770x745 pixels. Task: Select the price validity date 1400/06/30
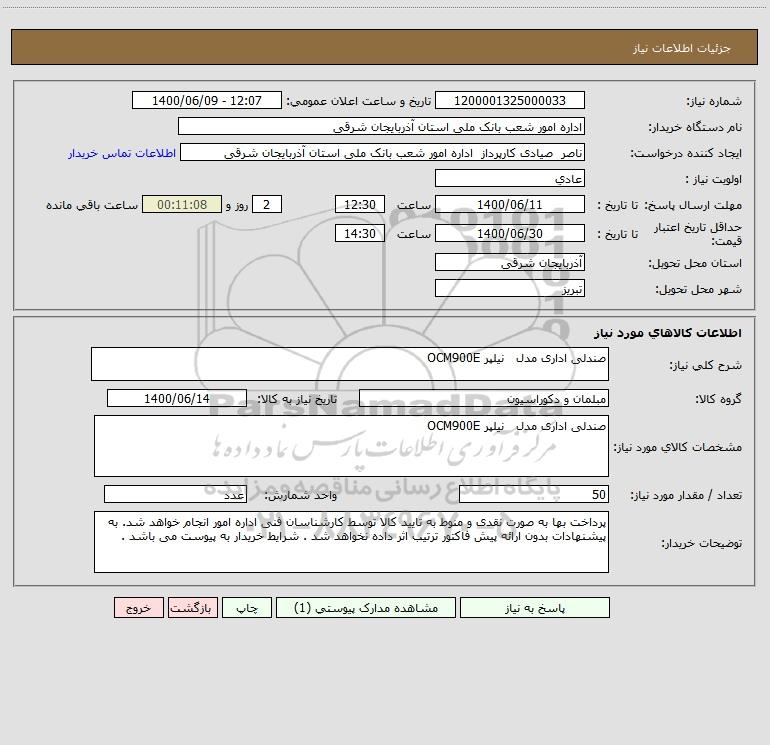click(510, 234)
